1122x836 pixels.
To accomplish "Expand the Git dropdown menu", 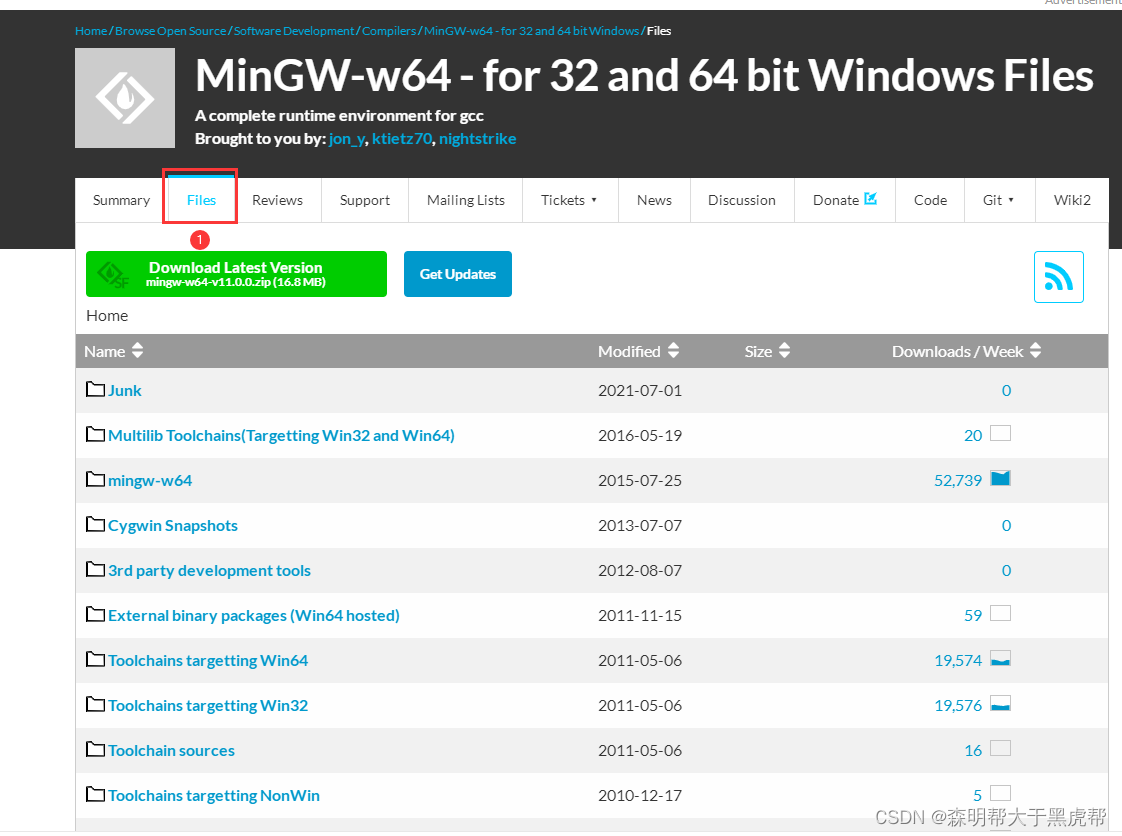I will click(999, 200).
